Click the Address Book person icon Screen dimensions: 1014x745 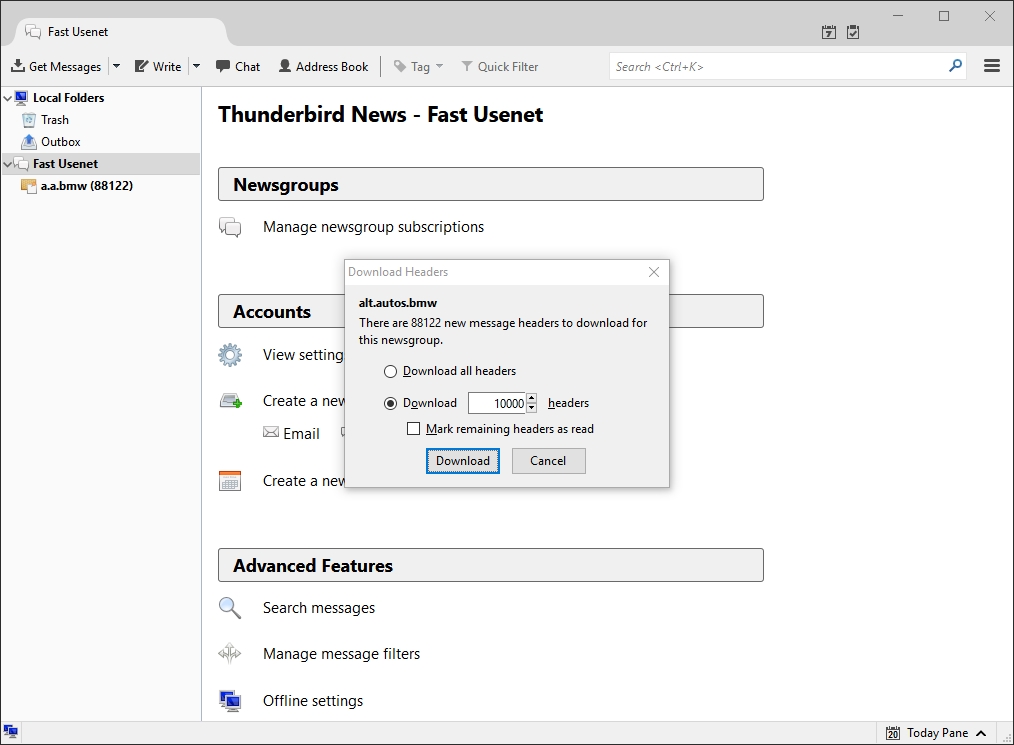coord(285,66)
